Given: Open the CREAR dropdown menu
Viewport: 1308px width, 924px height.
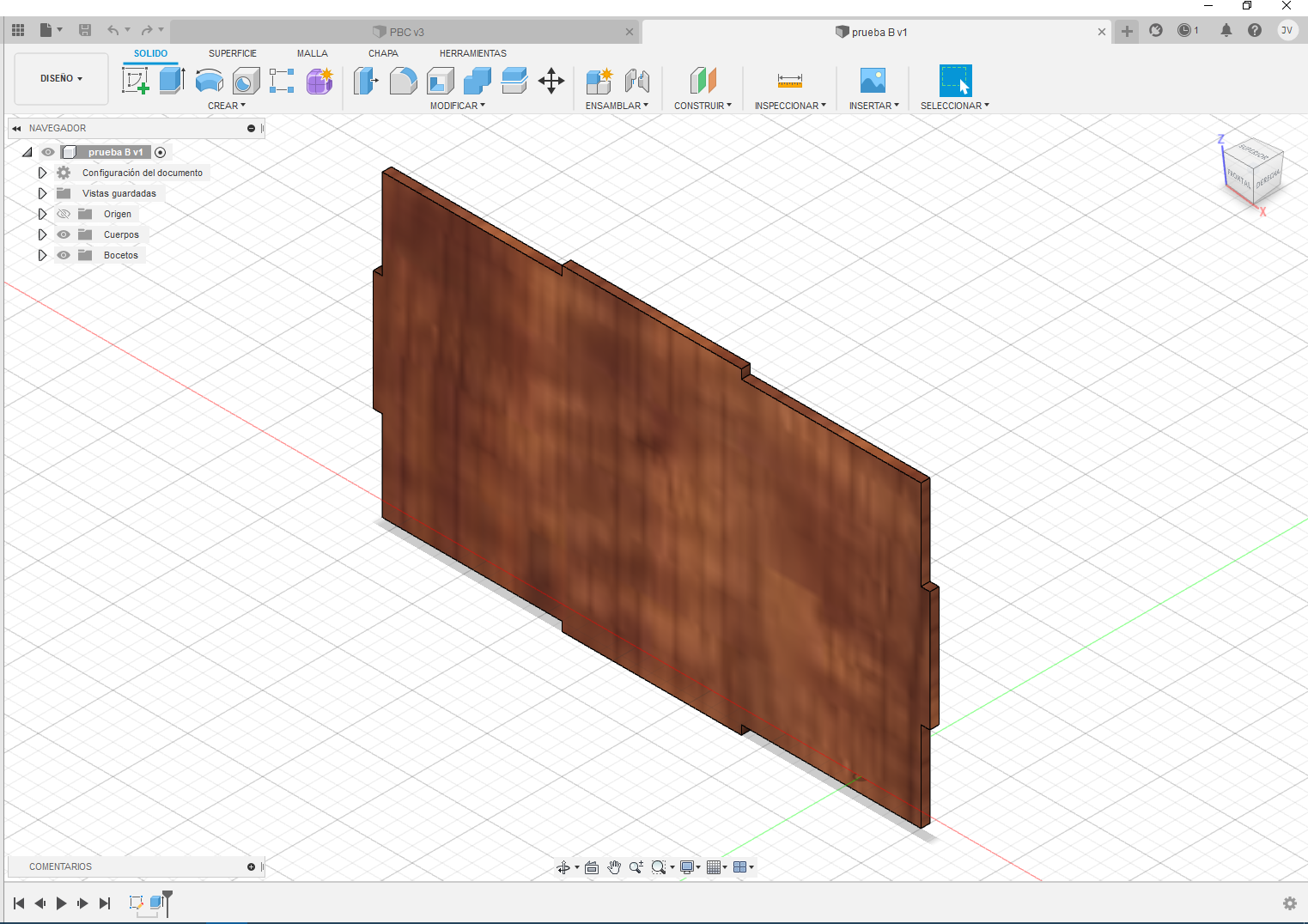Looking at the screenshot, I should click(x=227, y=106).
